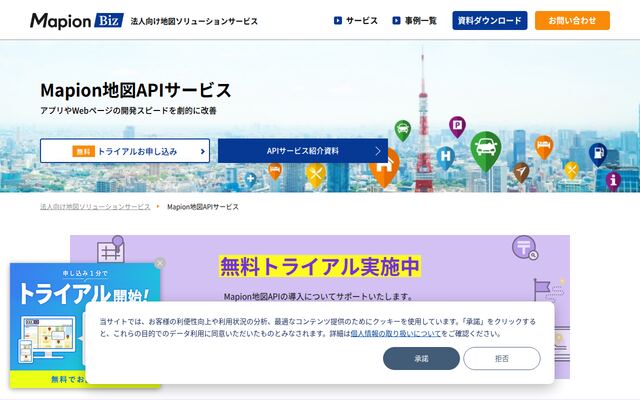Image resolution: width=640 pixels, height=400 pixels.
Task: Close the トライアル開始 popup banner
Action: pyautogui.click(x=160, y=264)
